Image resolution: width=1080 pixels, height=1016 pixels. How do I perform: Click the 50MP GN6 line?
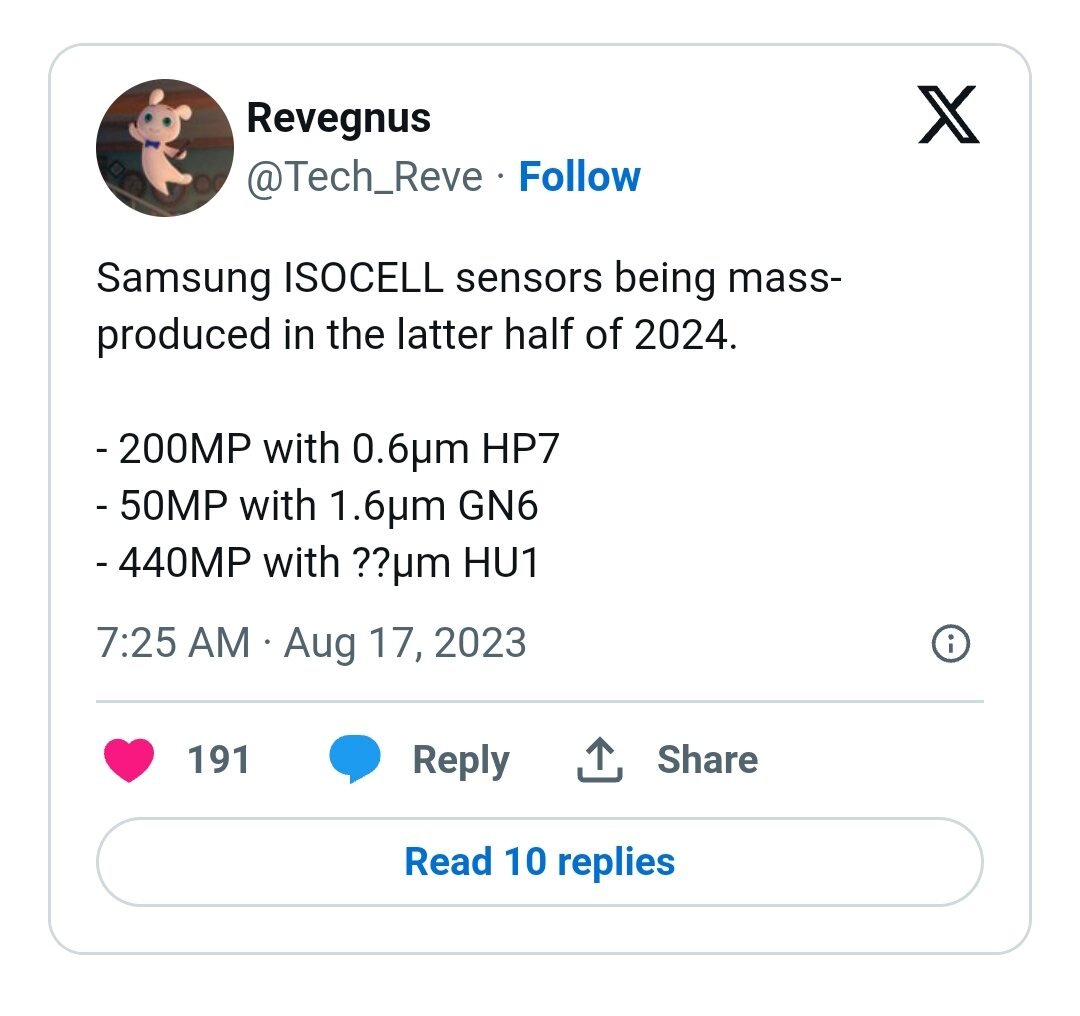(x=318, y=507)
